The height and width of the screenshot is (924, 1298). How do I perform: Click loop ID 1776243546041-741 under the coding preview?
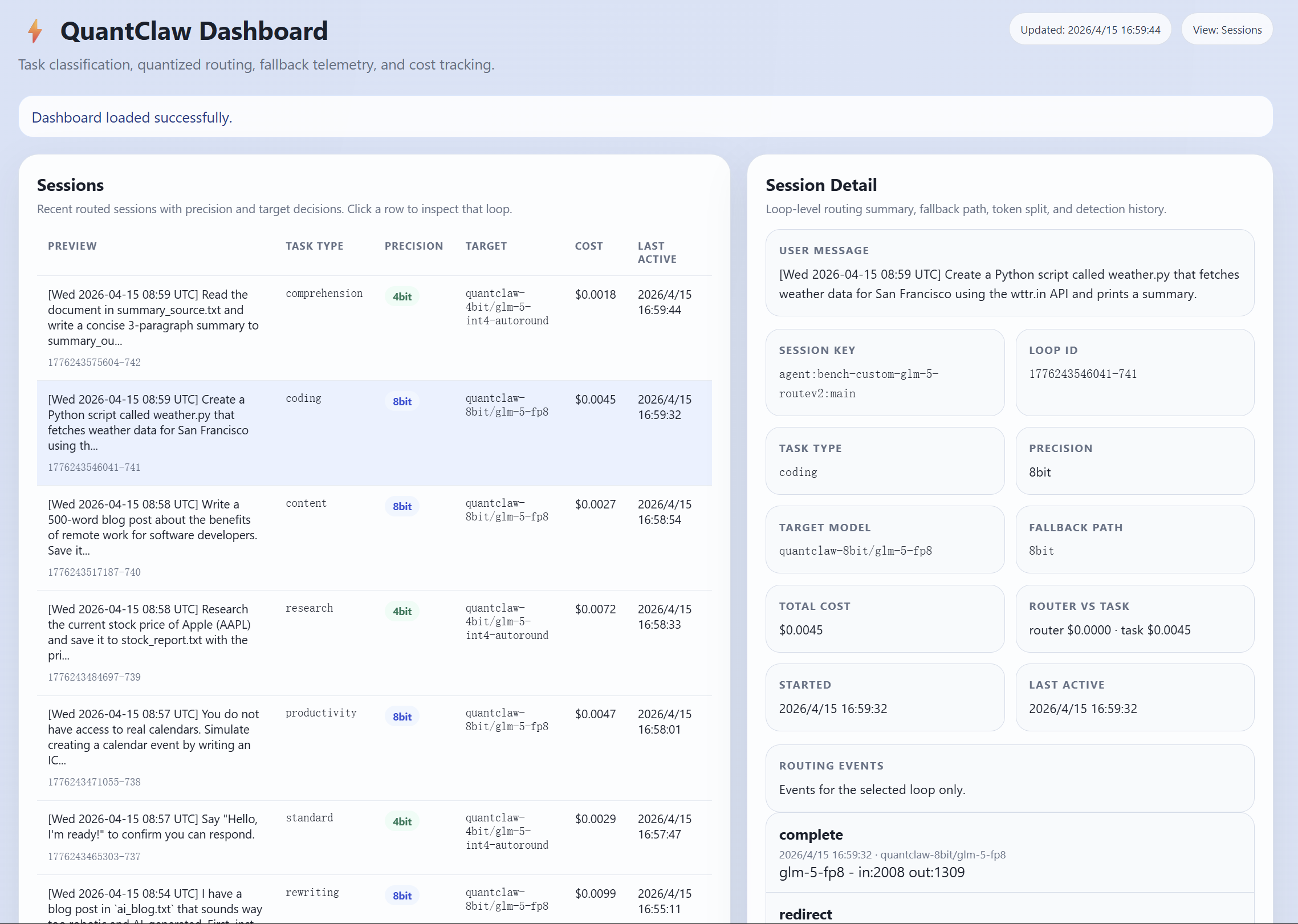[x=94, y=467]
